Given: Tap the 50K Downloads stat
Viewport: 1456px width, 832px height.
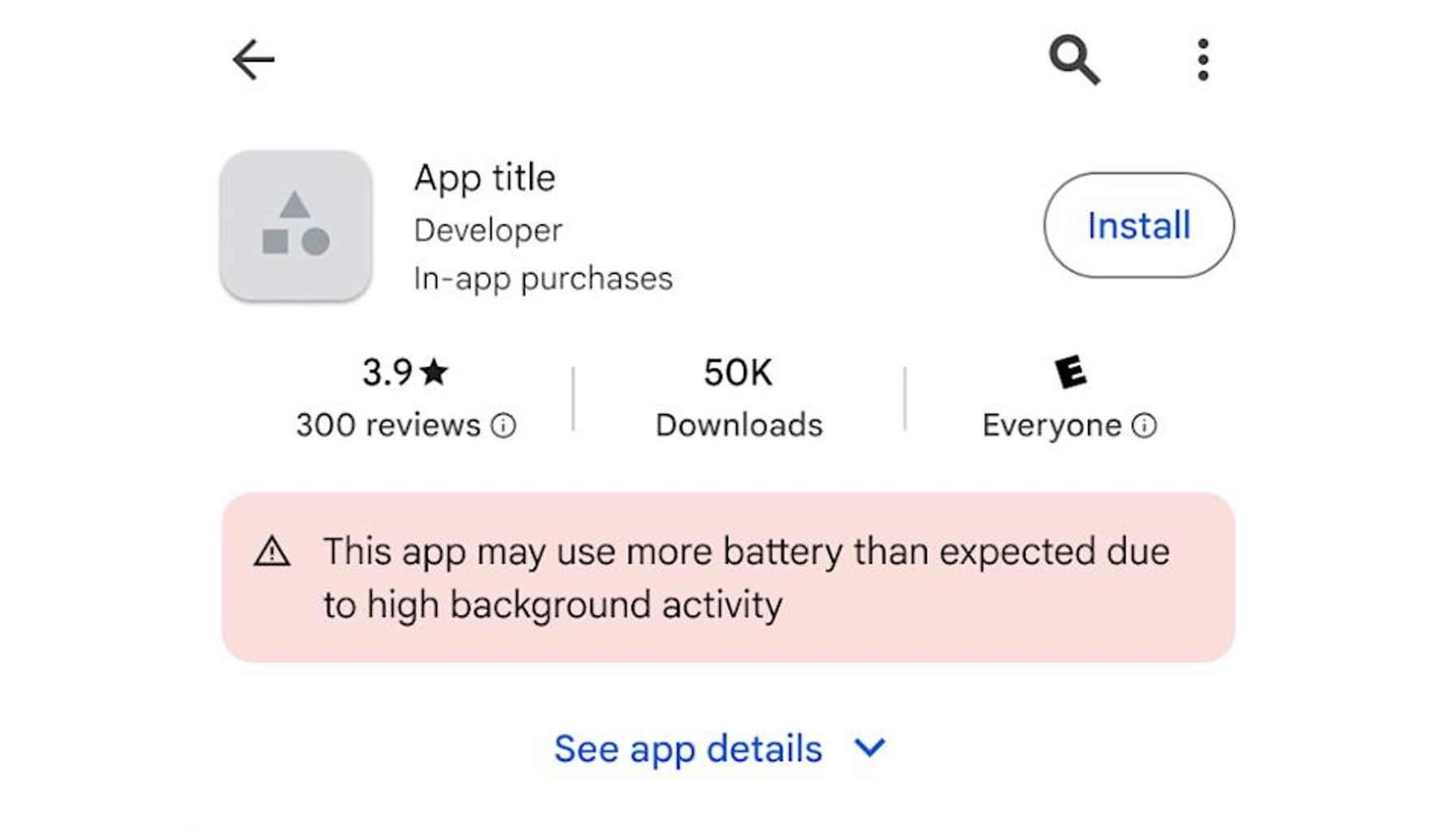Looking at the screenshot, I should coord(739,398).
